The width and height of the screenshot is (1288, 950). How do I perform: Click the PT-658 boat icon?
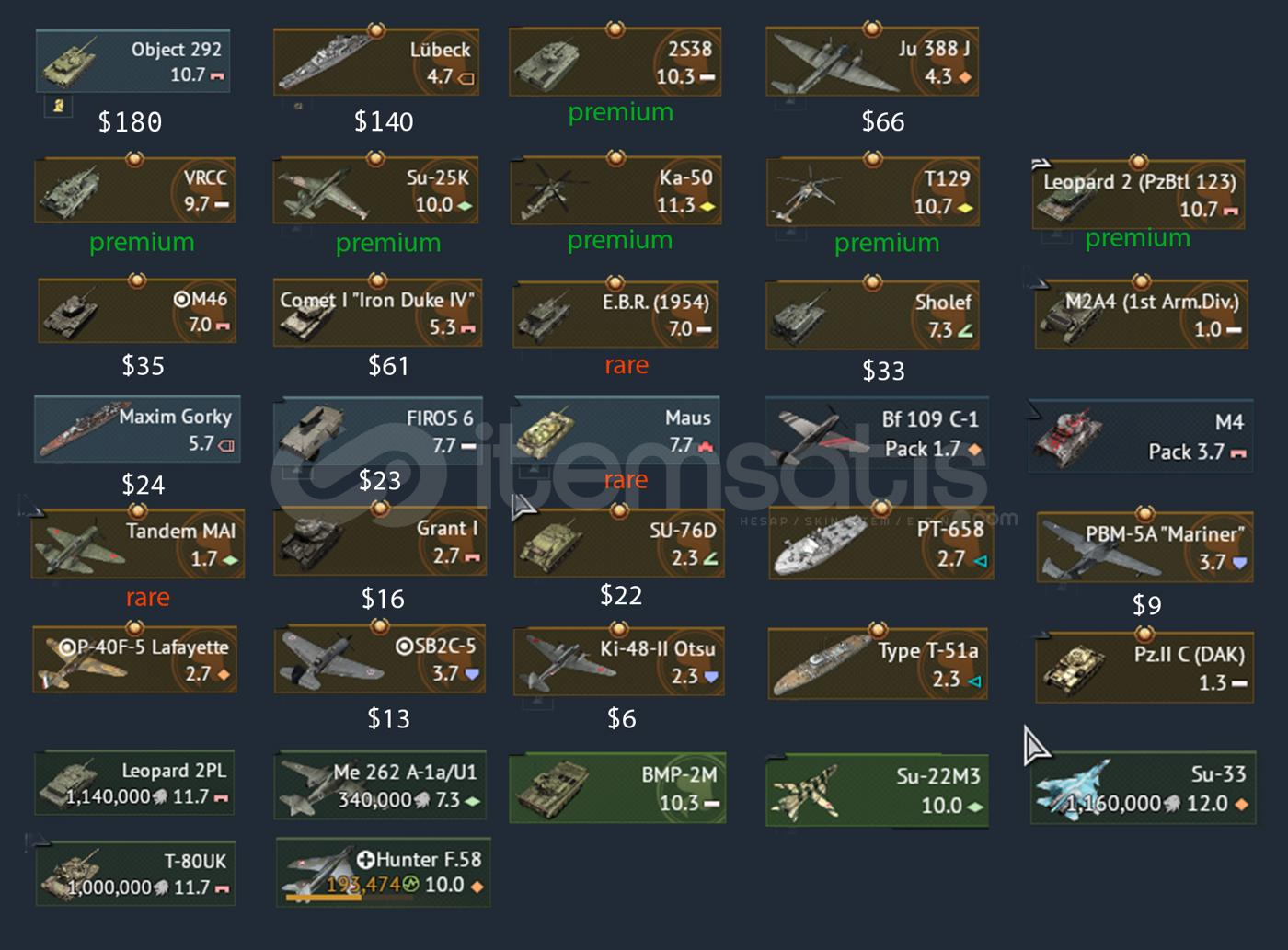point(811,551)
